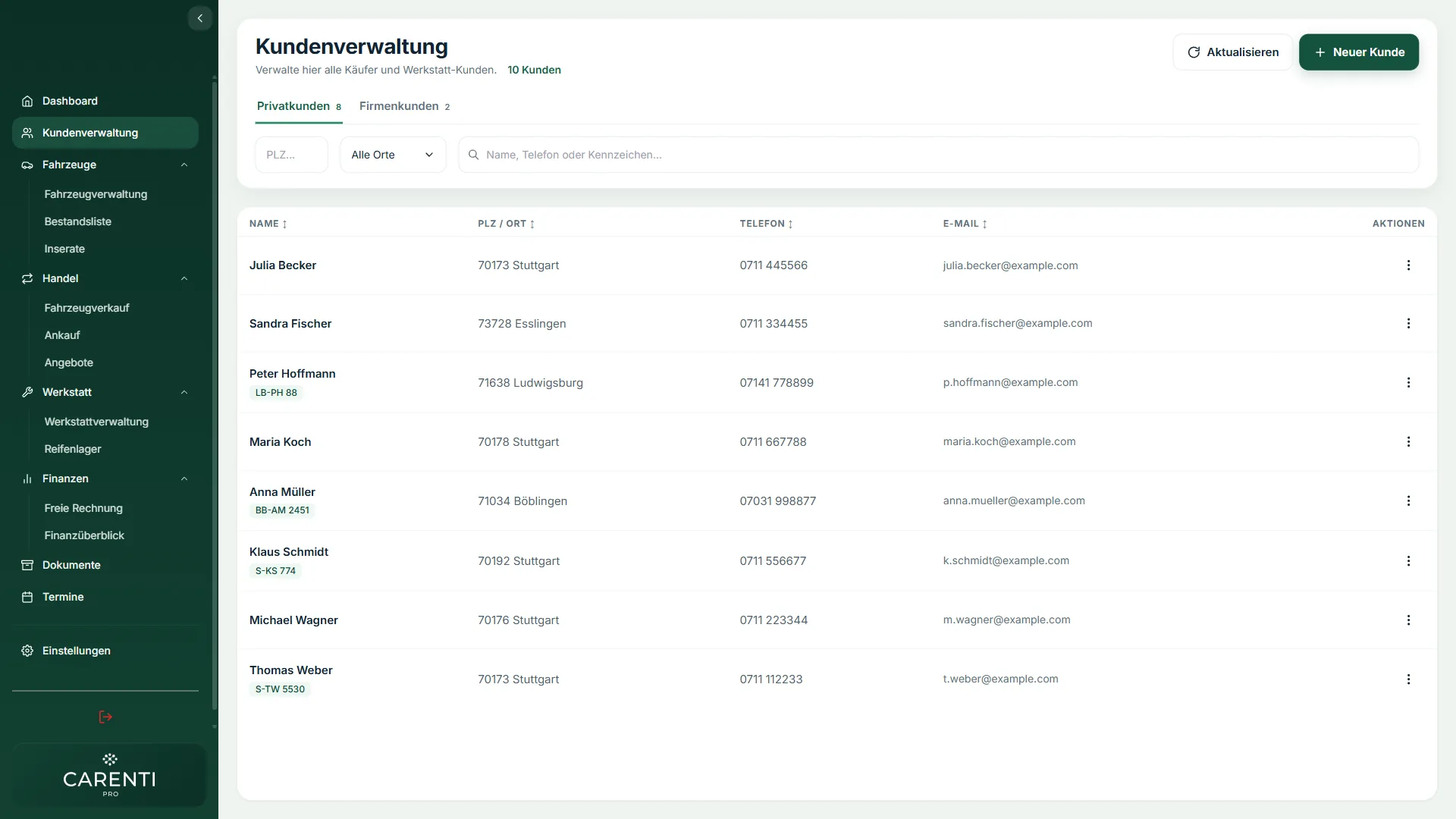Screen dimensions: 1456x819
Task: Focus the PLZ filter field
Action: coord(292,155)
